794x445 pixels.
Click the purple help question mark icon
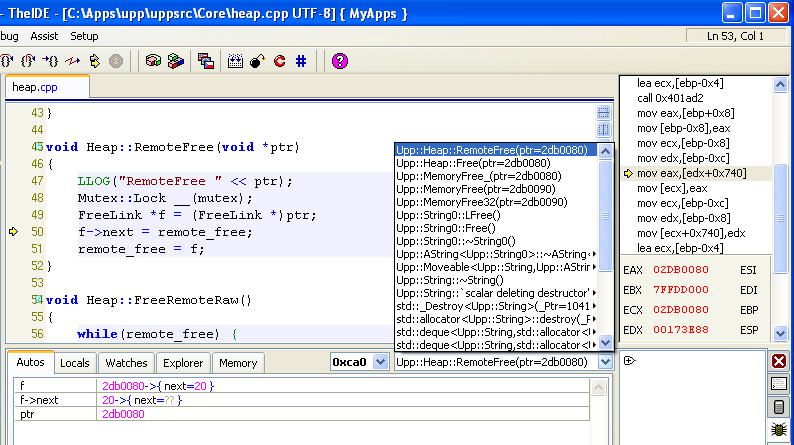tap(339, 61)
